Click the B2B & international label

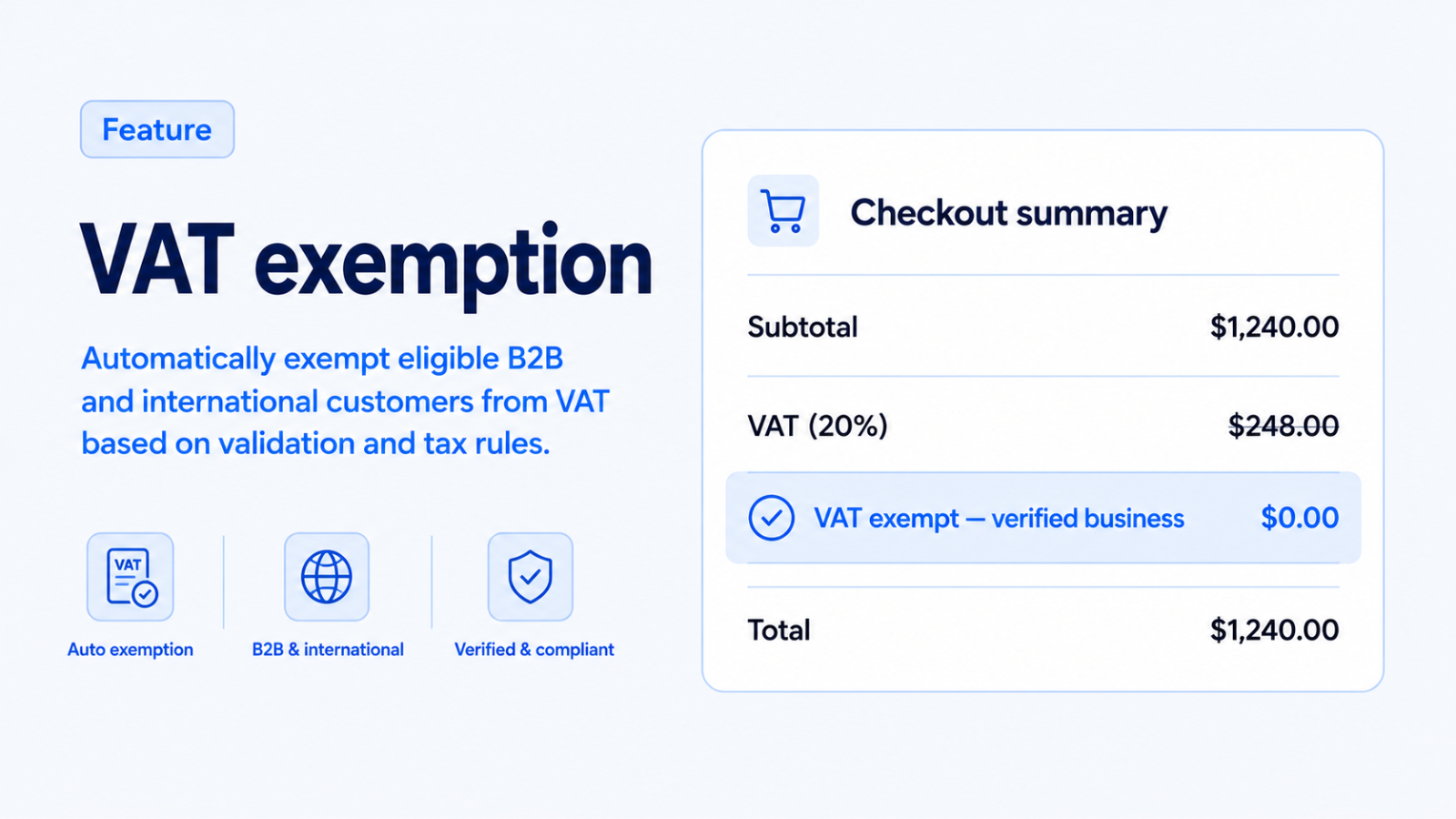point(328,650)
